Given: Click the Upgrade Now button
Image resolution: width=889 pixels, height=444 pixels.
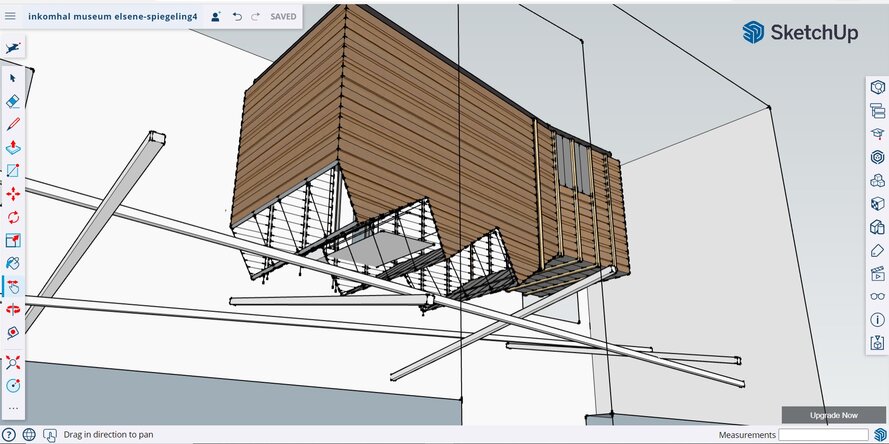Looking at the screenshot, I should (x=833, y=415).
